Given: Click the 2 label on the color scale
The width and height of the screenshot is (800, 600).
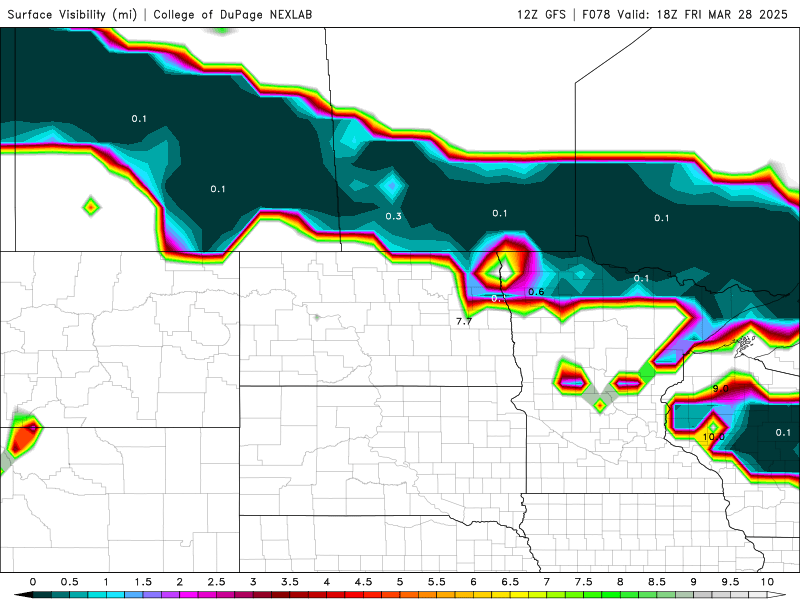Looking at the screenshot, I should coord(180,582).
